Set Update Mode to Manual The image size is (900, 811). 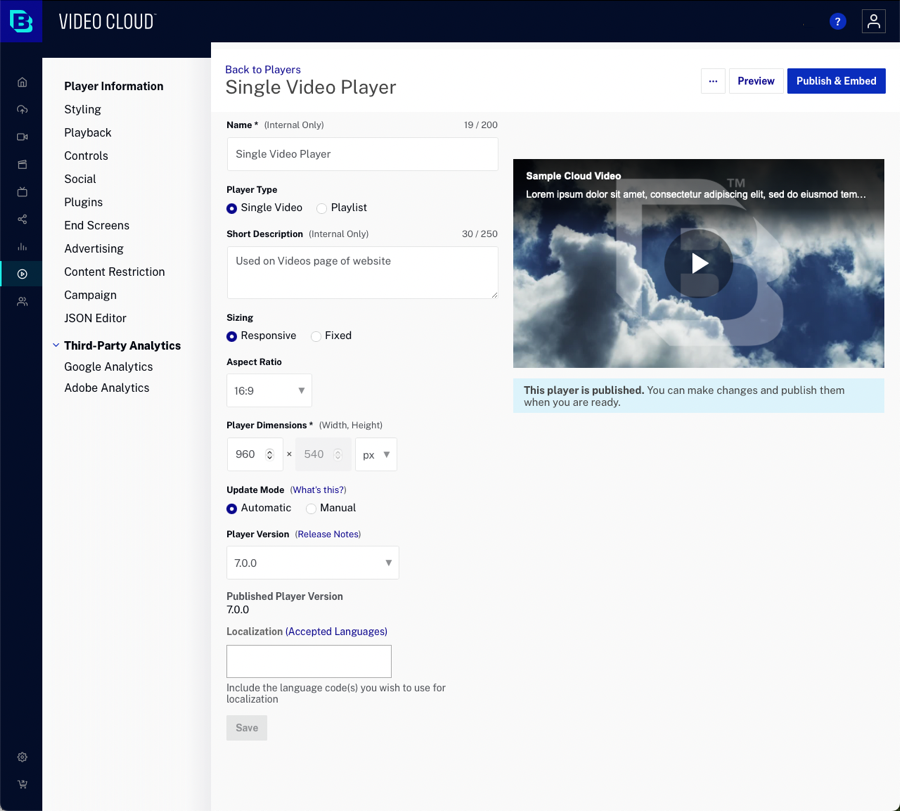click(311, 508)
